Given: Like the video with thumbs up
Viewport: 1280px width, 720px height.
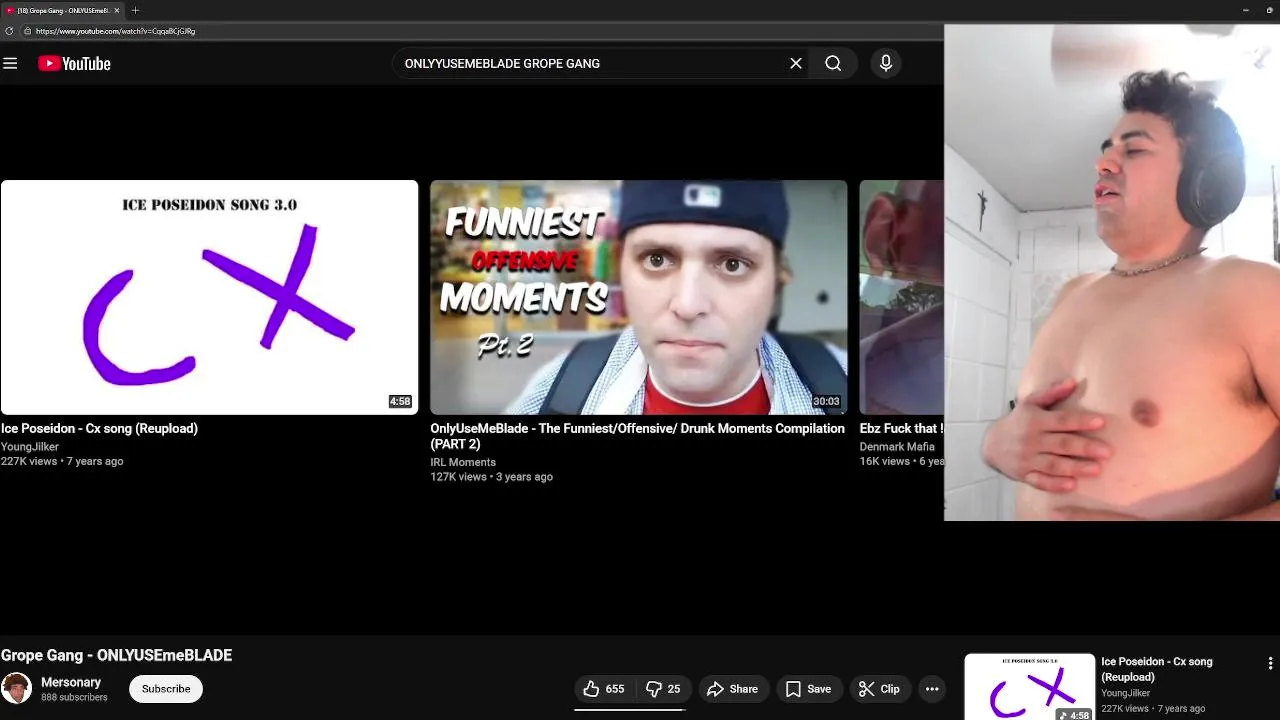Looking at the screenshot, I should point(604,689).
